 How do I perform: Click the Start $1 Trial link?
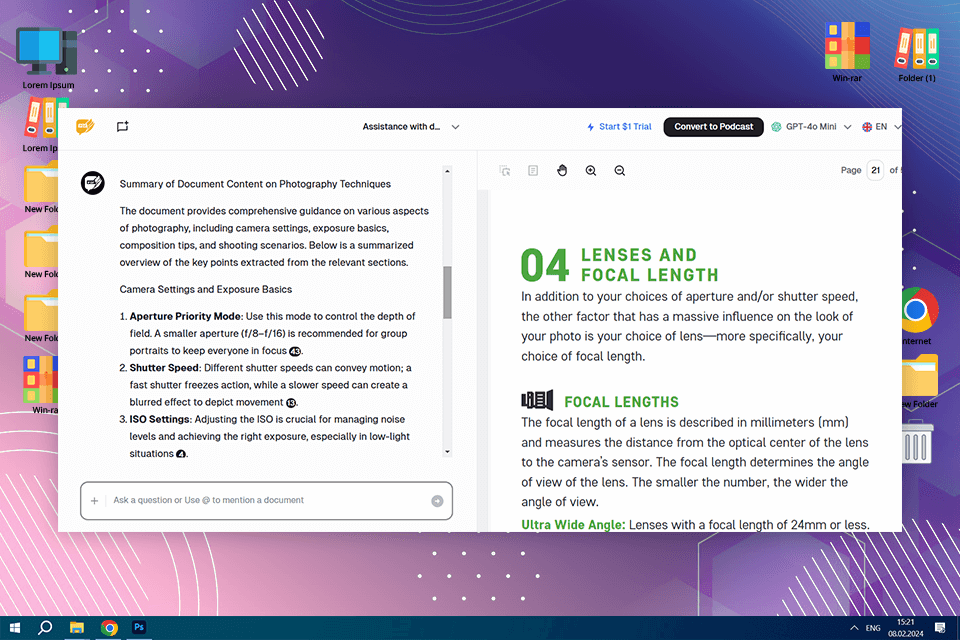619,127
